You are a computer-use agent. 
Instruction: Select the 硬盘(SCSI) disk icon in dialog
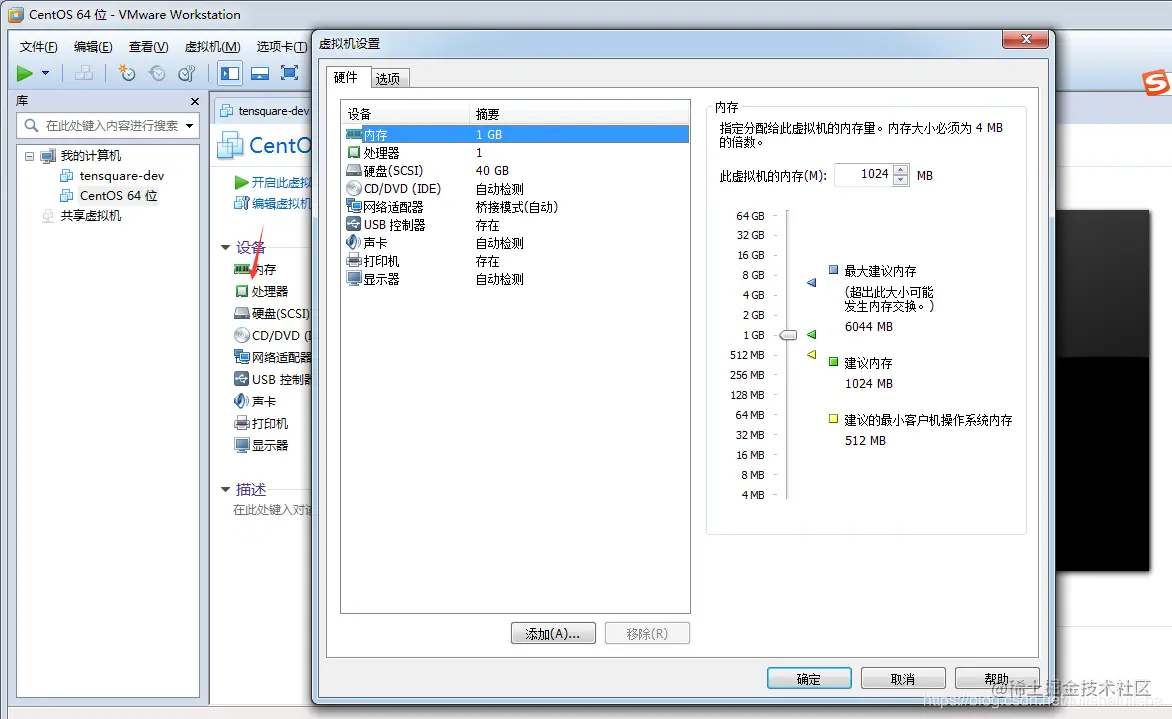354,170
